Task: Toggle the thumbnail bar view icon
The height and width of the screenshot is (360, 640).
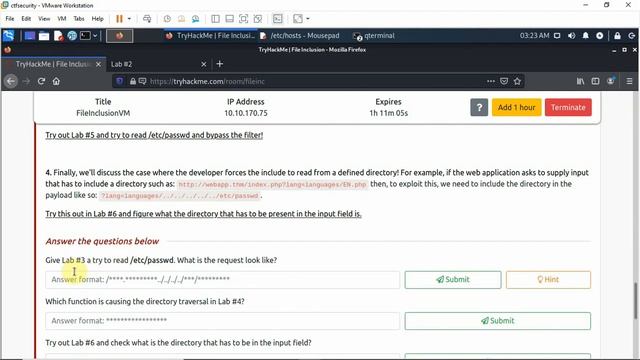Action: 229,19
